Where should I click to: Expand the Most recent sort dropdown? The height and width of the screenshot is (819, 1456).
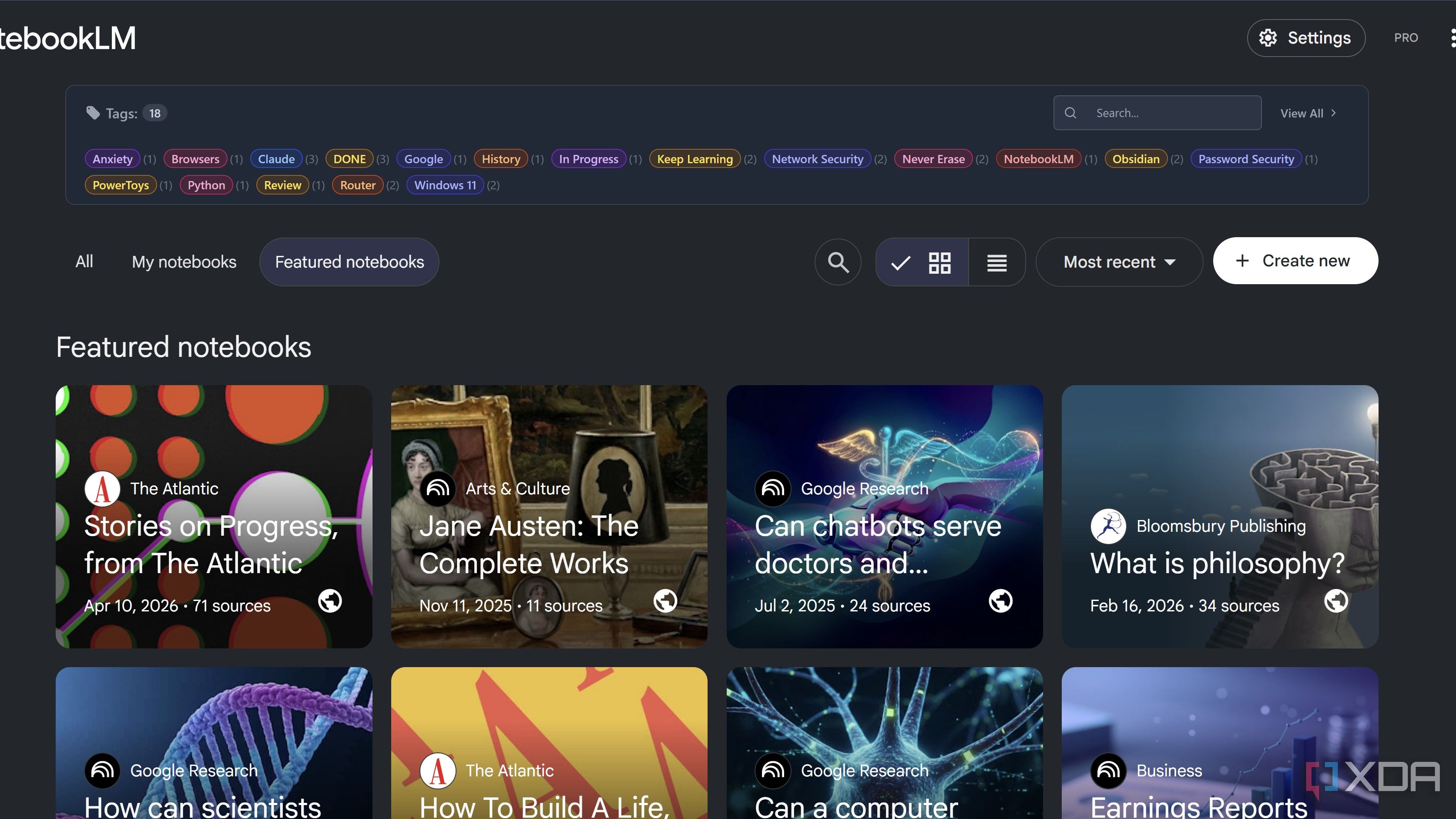coord(1119,262)
